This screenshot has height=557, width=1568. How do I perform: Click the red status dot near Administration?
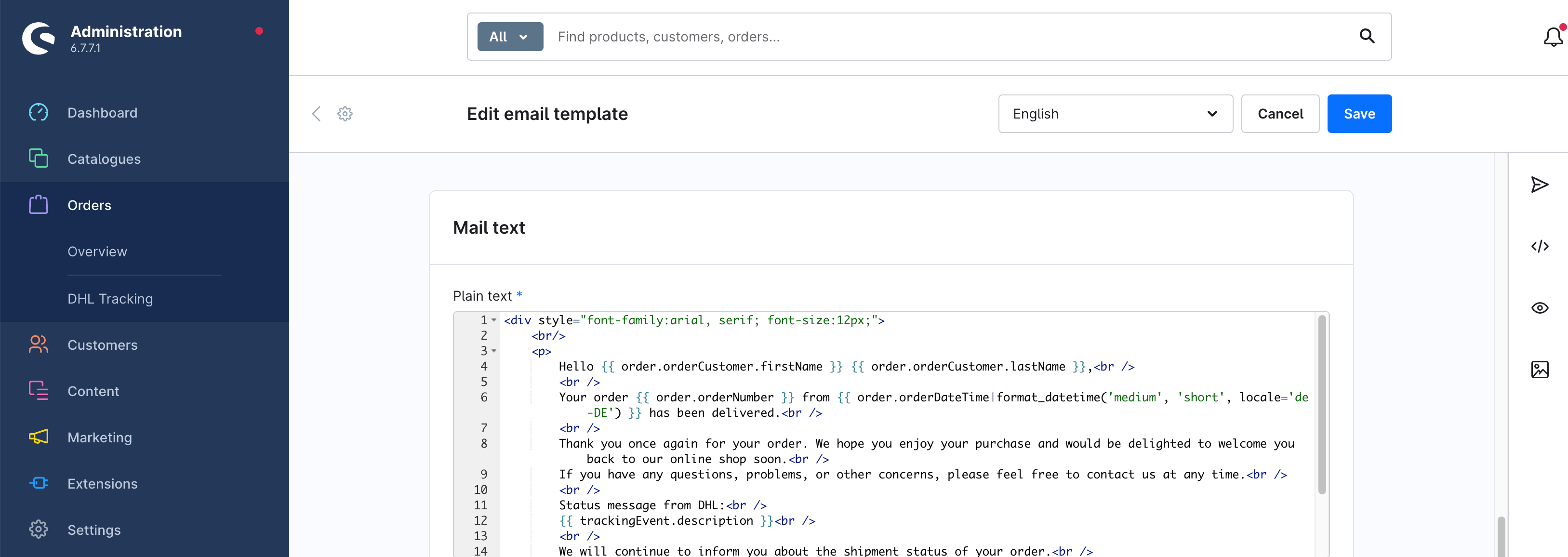coord(259,30)
